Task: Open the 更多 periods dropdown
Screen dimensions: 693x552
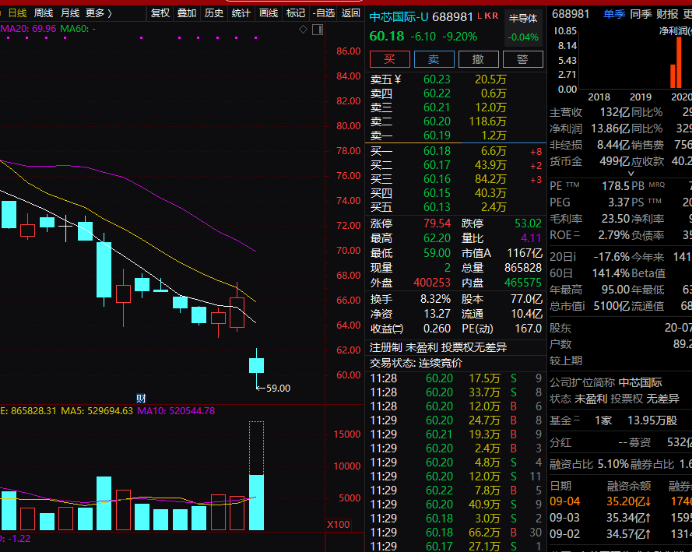Action: [x=99, y=13]
